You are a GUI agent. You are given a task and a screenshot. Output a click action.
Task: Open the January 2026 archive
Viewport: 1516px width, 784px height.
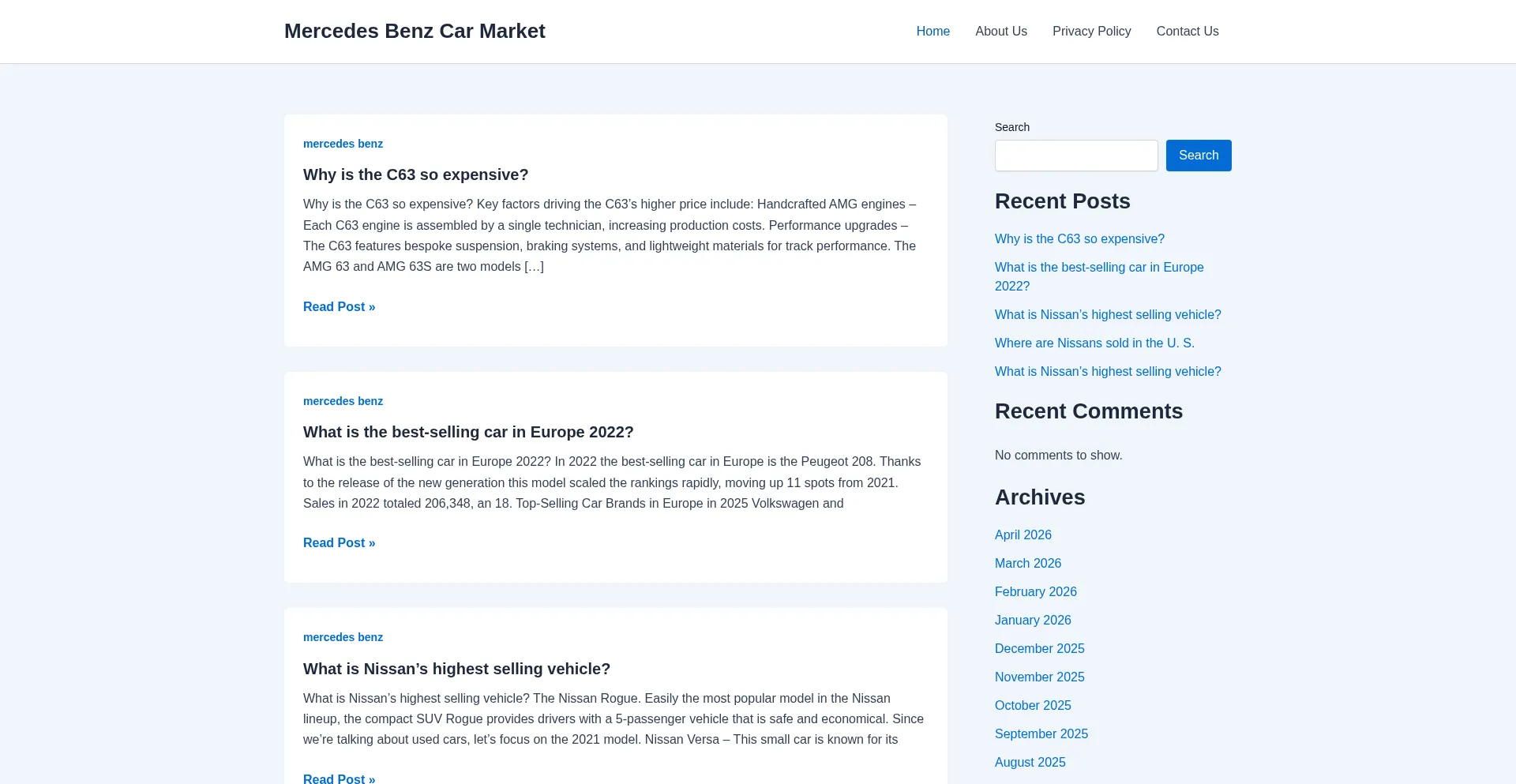1033,620
